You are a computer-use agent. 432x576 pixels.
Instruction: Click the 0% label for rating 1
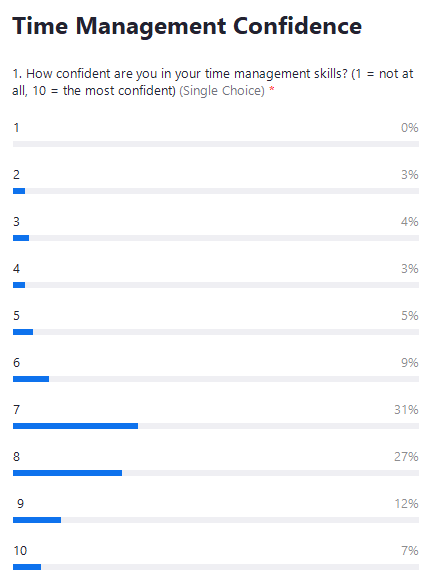point(410,128)
